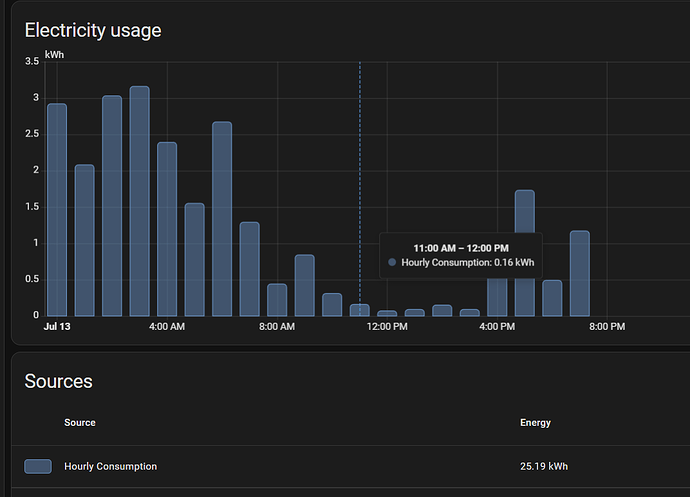This screenshot has height=497, width=690.
Task: Click the 8:00 PM axis label
Action: pos(607,327)
